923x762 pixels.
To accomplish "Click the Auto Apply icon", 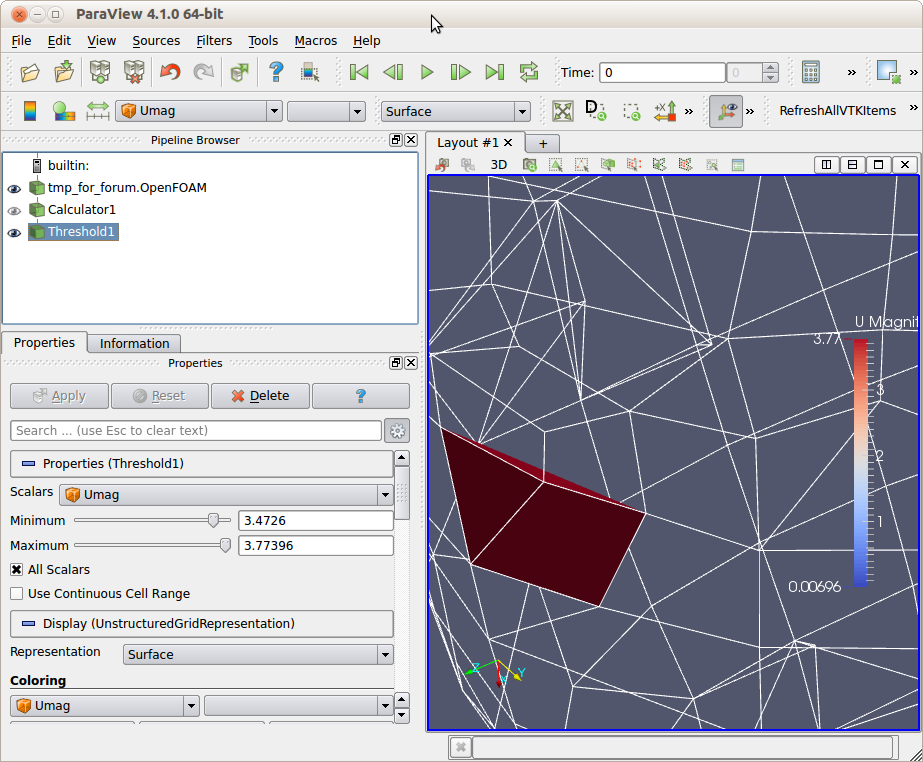I will tap(240, 72).
